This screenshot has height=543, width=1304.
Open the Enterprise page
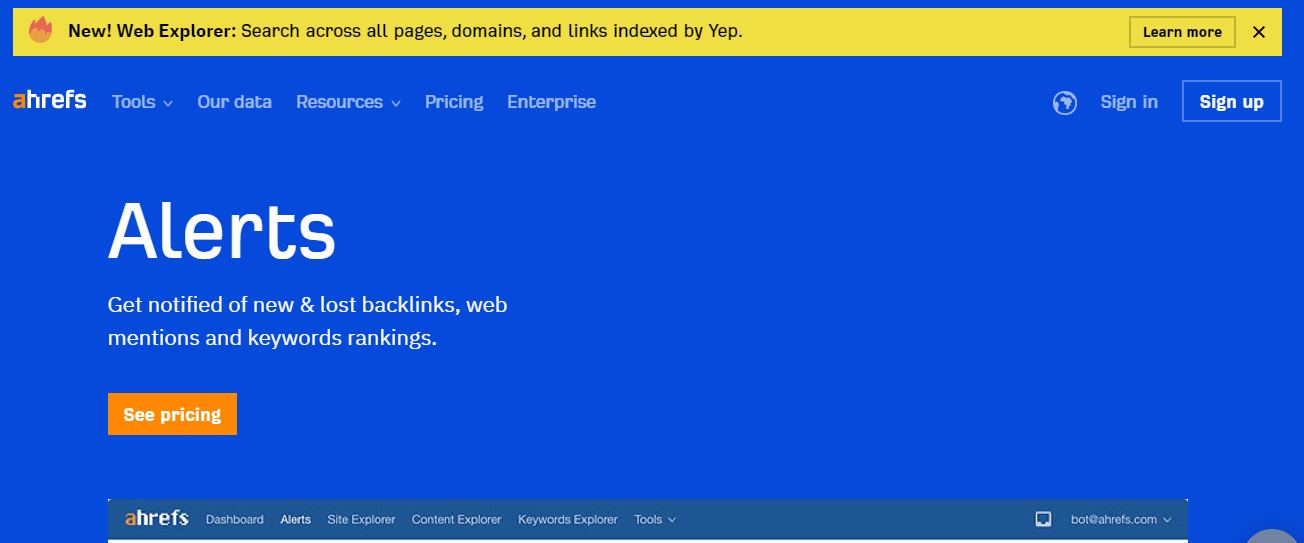click(x=551, y=102)
